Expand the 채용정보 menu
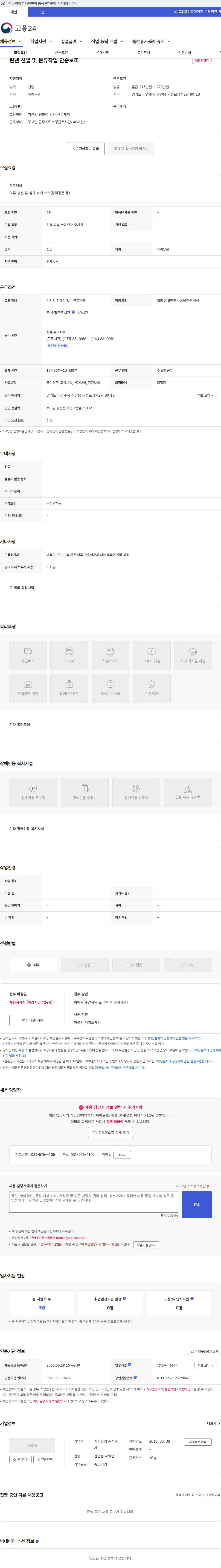This screenshot has width=221, height=1568. click(x=11, y=41)
